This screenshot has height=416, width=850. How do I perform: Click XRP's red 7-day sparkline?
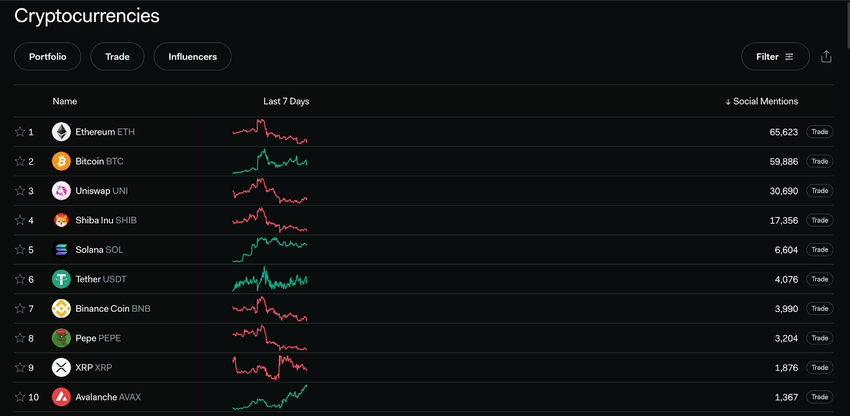270,367
